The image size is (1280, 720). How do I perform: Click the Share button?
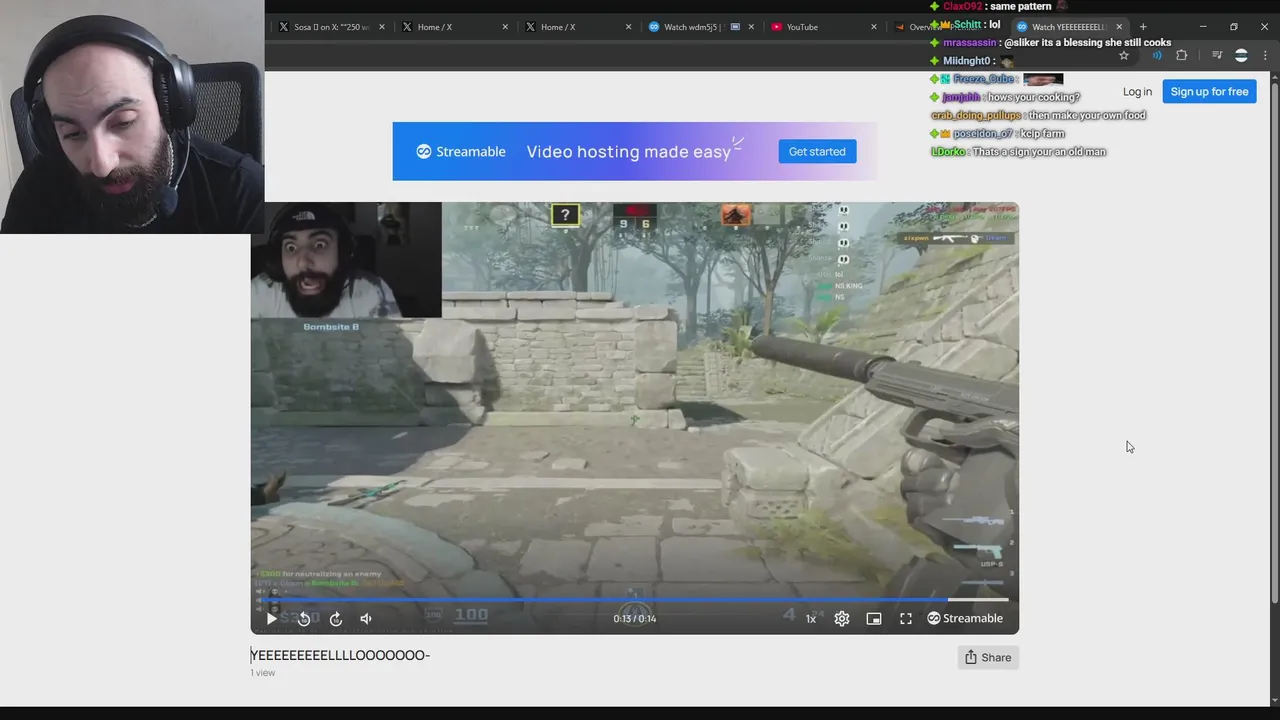pyautogui.click(x=988, y=657)
